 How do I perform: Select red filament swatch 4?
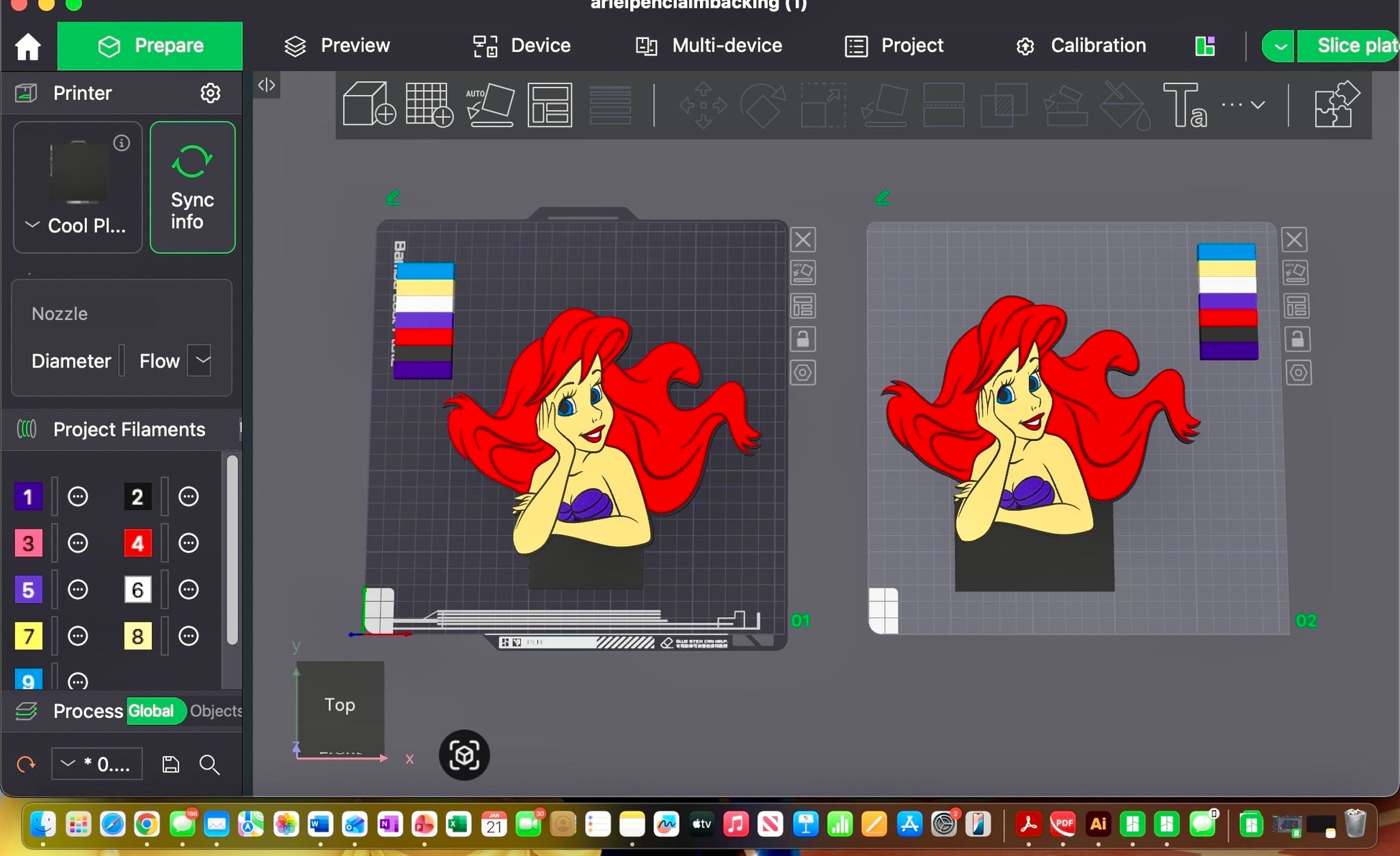coord(137,543)
